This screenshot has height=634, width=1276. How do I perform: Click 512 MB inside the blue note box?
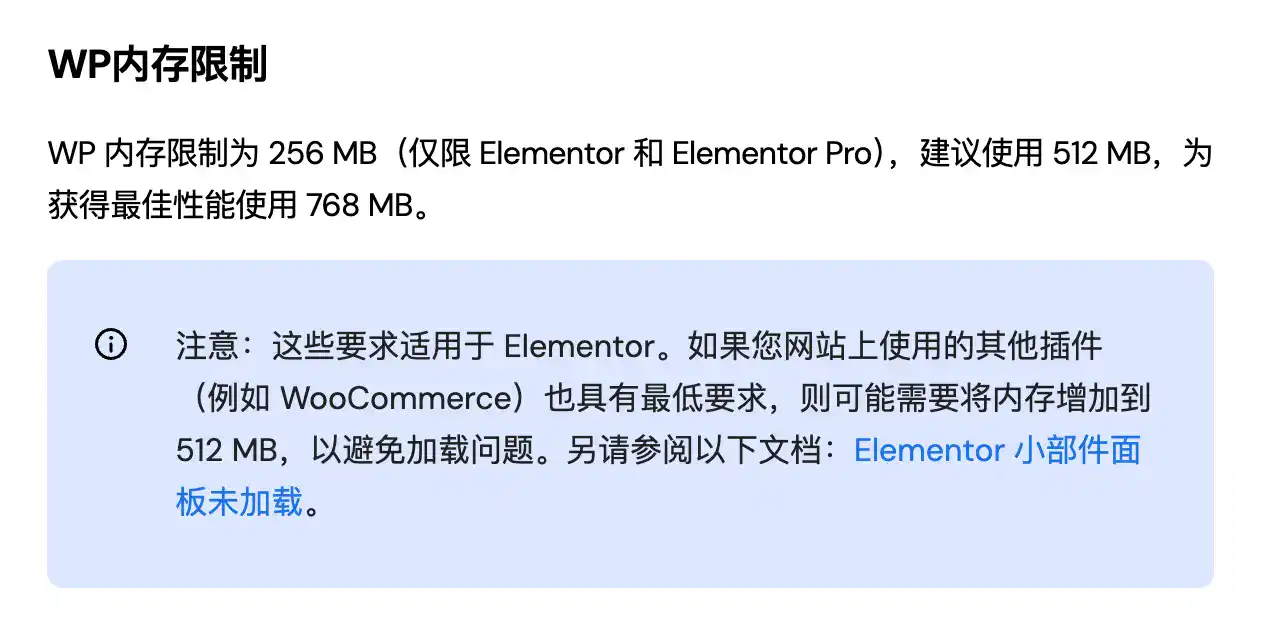tap(228, 450)
